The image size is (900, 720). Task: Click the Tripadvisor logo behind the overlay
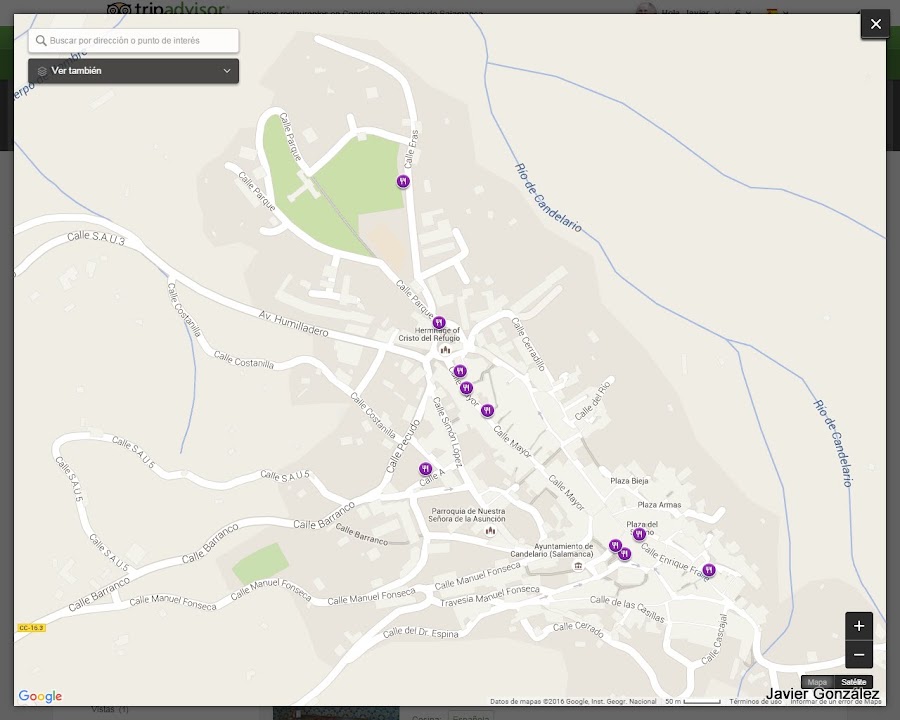pyautogui.click(x=168, y=8)
